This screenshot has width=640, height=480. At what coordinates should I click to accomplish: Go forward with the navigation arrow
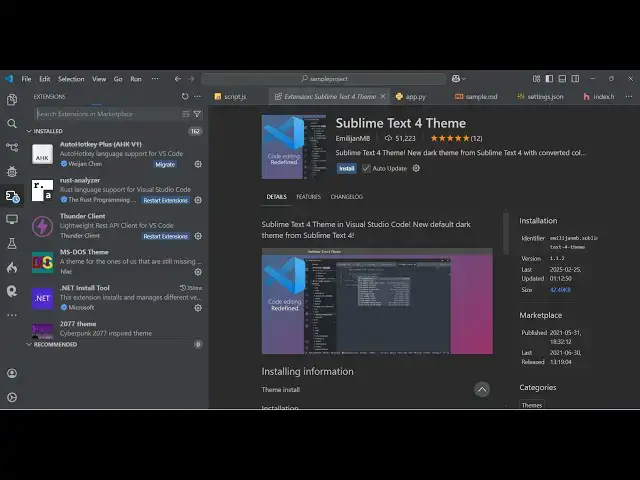tap(191, 79)
